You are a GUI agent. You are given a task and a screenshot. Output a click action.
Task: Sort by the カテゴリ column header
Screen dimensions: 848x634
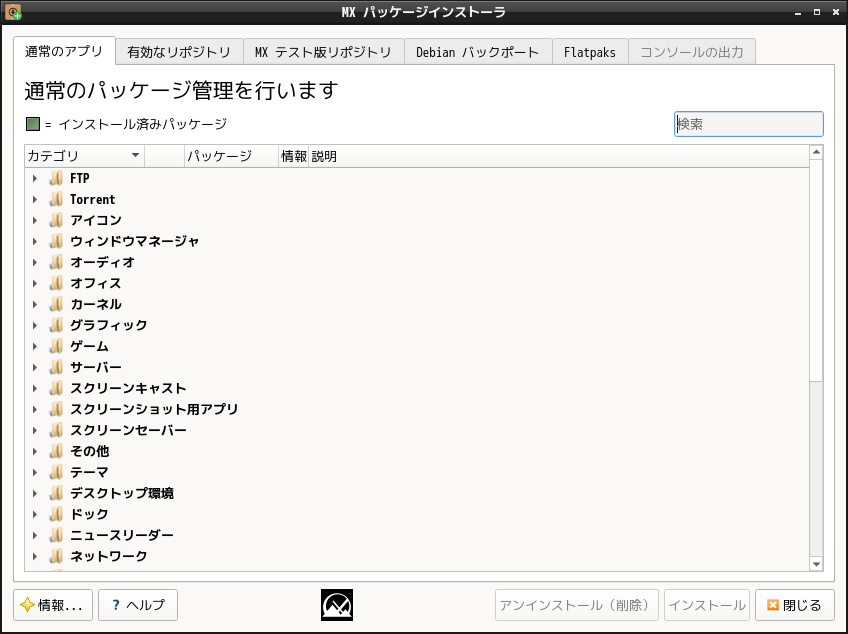pos(84,156)
